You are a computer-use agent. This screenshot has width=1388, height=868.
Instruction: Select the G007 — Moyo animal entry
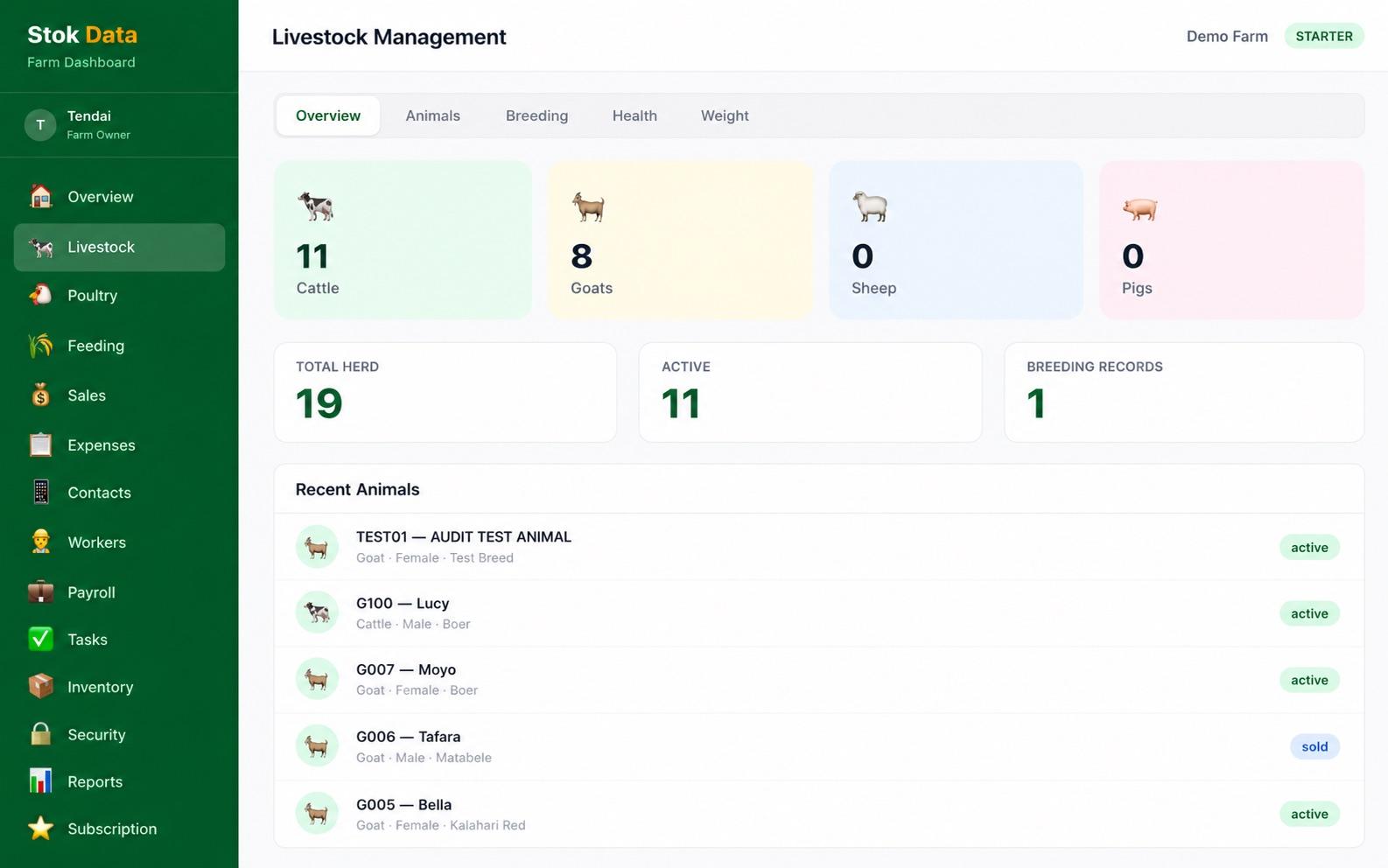[x=819, y=680]
